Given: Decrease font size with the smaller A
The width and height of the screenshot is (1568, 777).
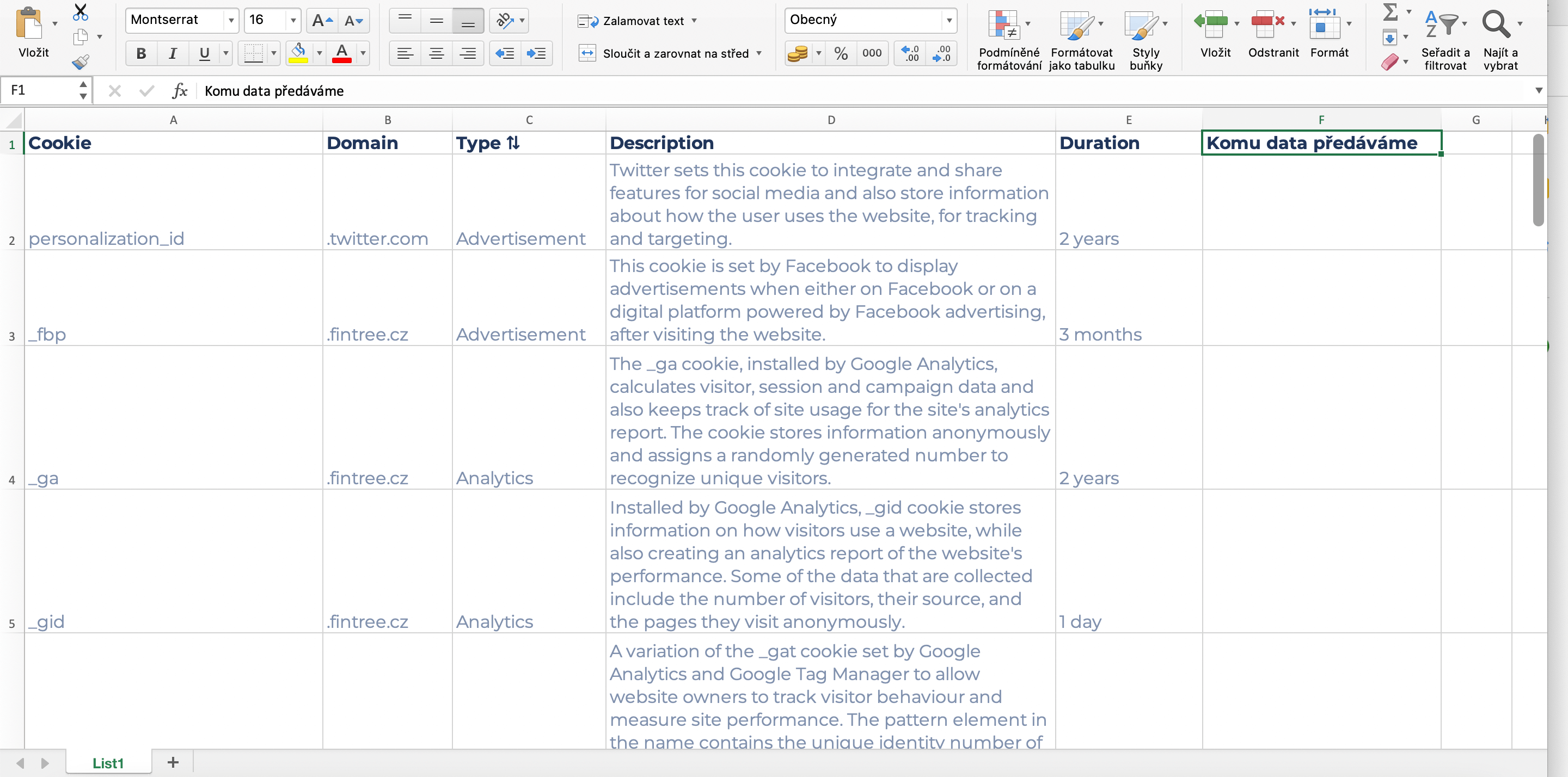Looking at the screenshot, I should (x=354, y=21).
